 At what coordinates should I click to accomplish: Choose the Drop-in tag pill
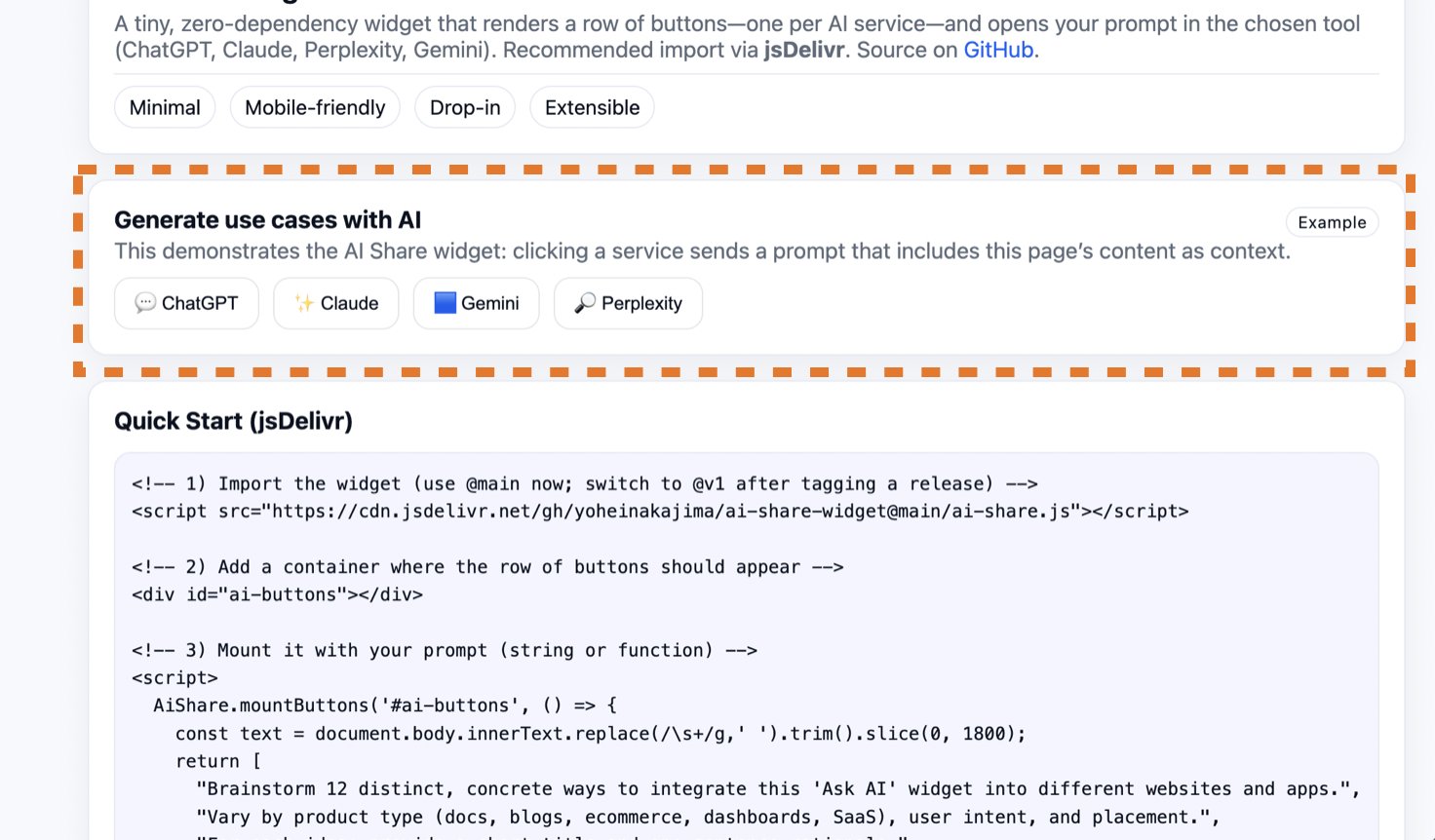[465, 107]
